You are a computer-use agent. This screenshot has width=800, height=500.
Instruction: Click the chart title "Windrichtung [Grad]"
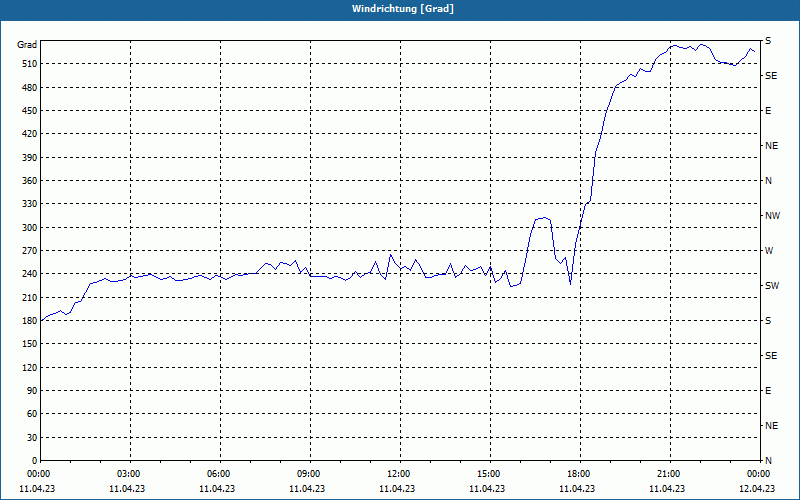pos(403,9)
